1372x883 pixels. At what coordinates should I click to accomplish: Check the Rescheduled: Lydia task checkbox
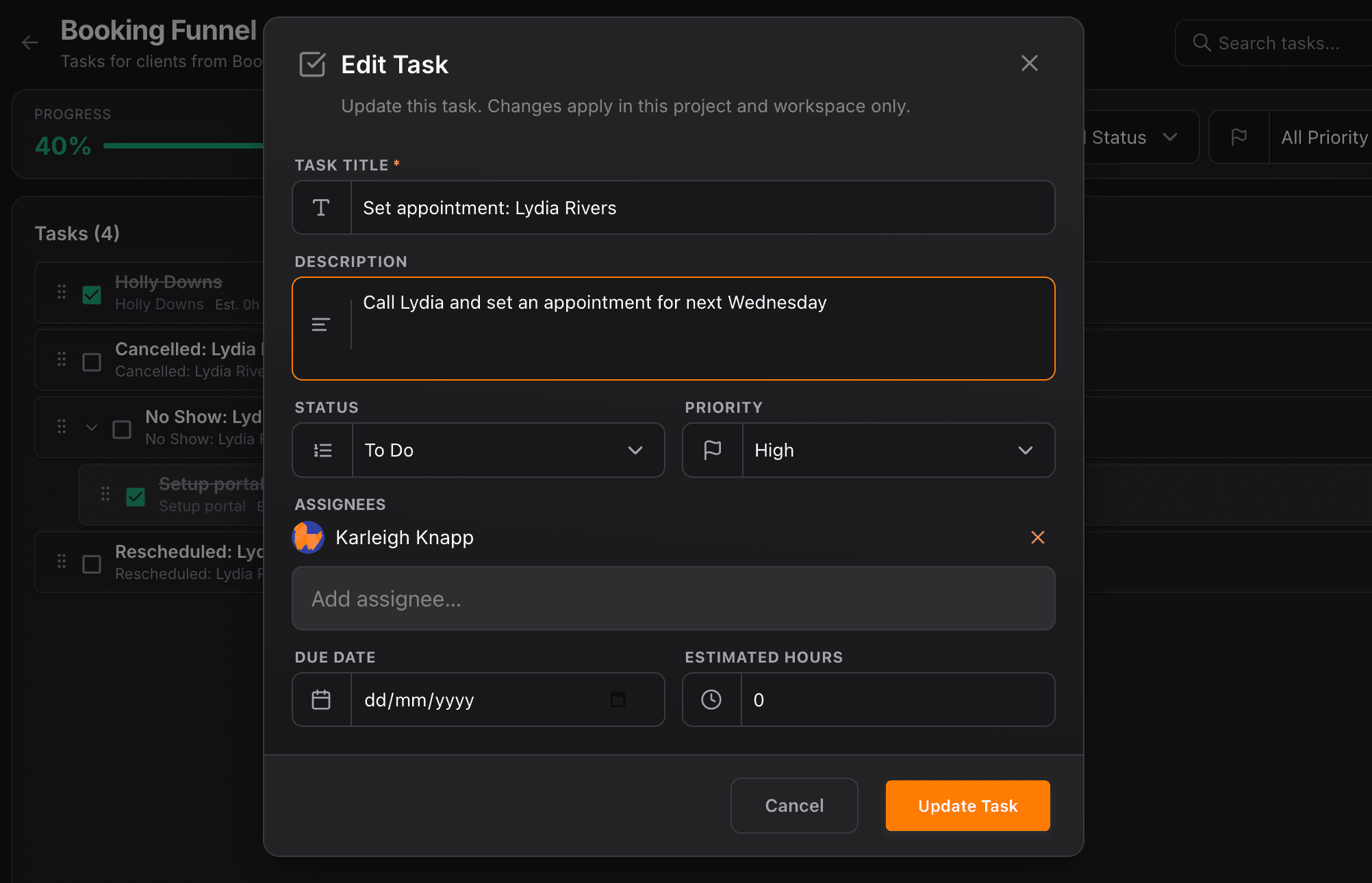(91, 563)
